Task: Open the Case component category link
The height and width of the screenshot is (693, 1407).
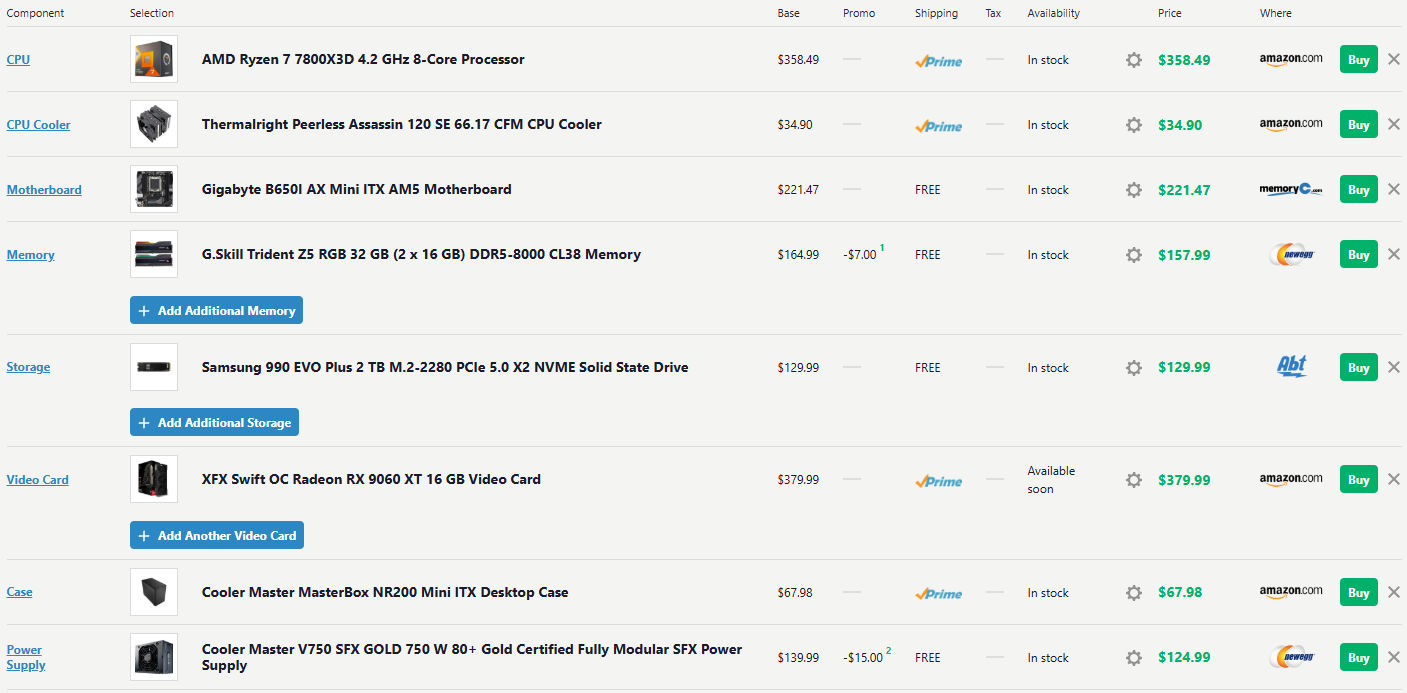Action: (19, 592)
